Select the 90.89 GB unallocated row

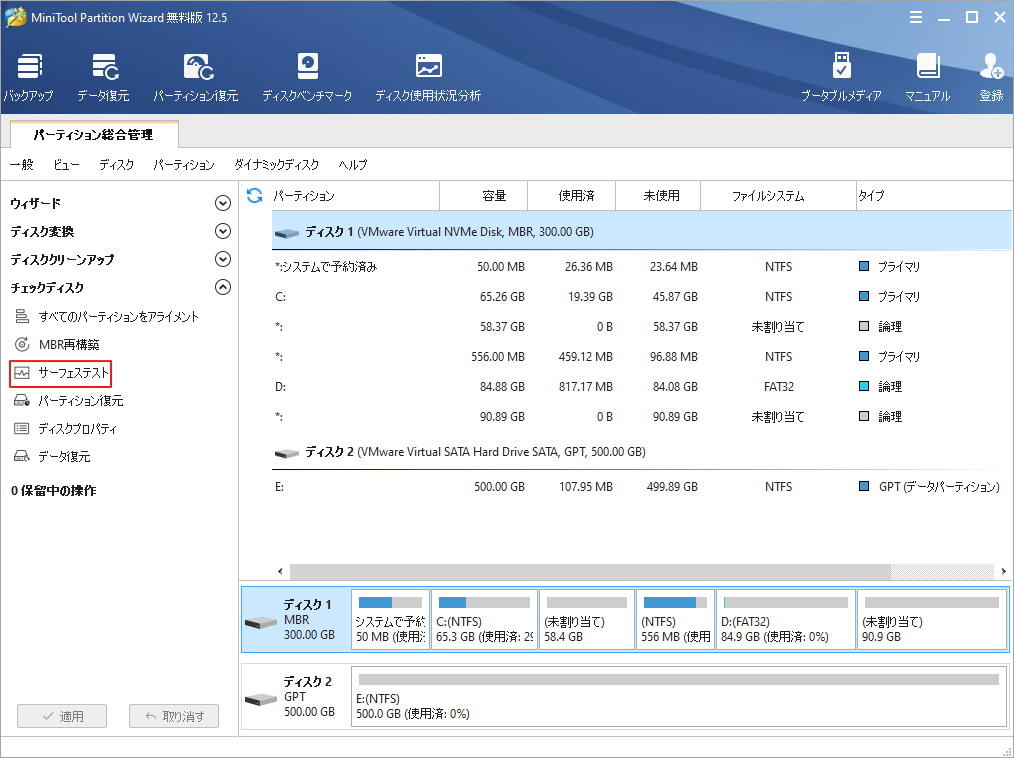tap(642, 417)
